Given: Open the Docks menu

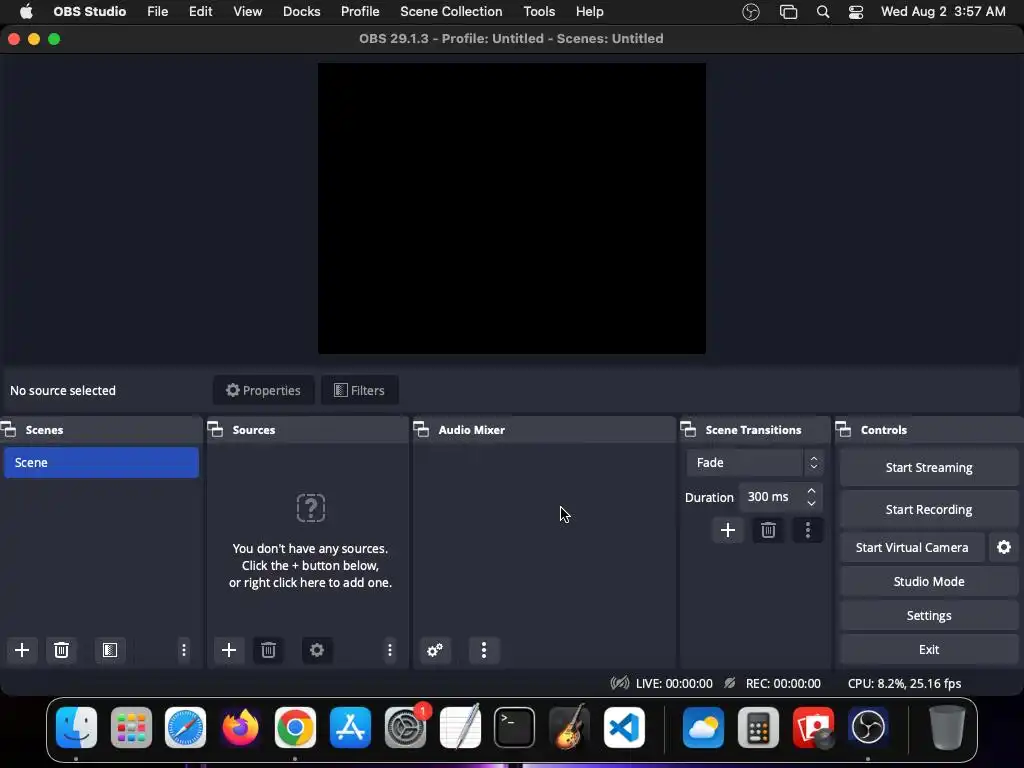Looking at the screenshot, I should click(x=302, y=12).
